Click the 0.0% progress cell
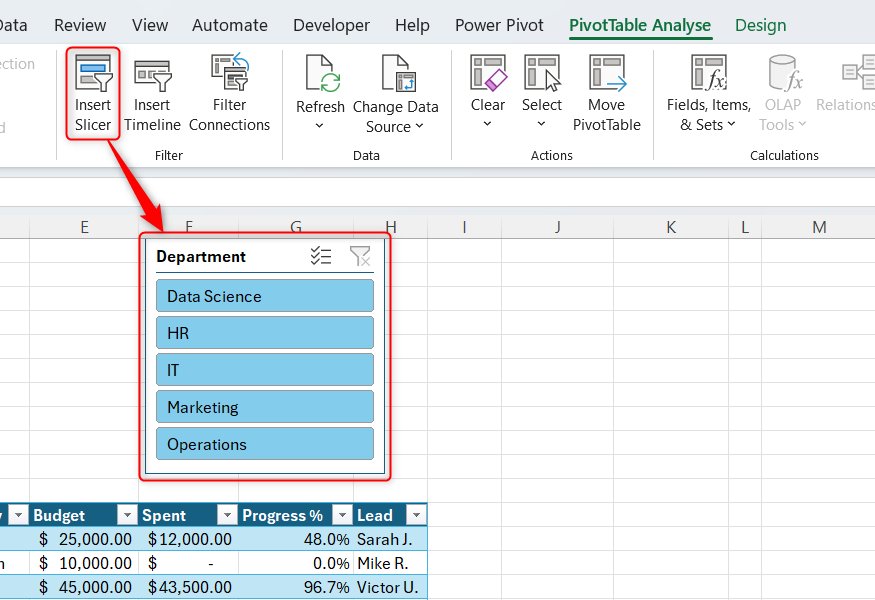 (296, 563)
